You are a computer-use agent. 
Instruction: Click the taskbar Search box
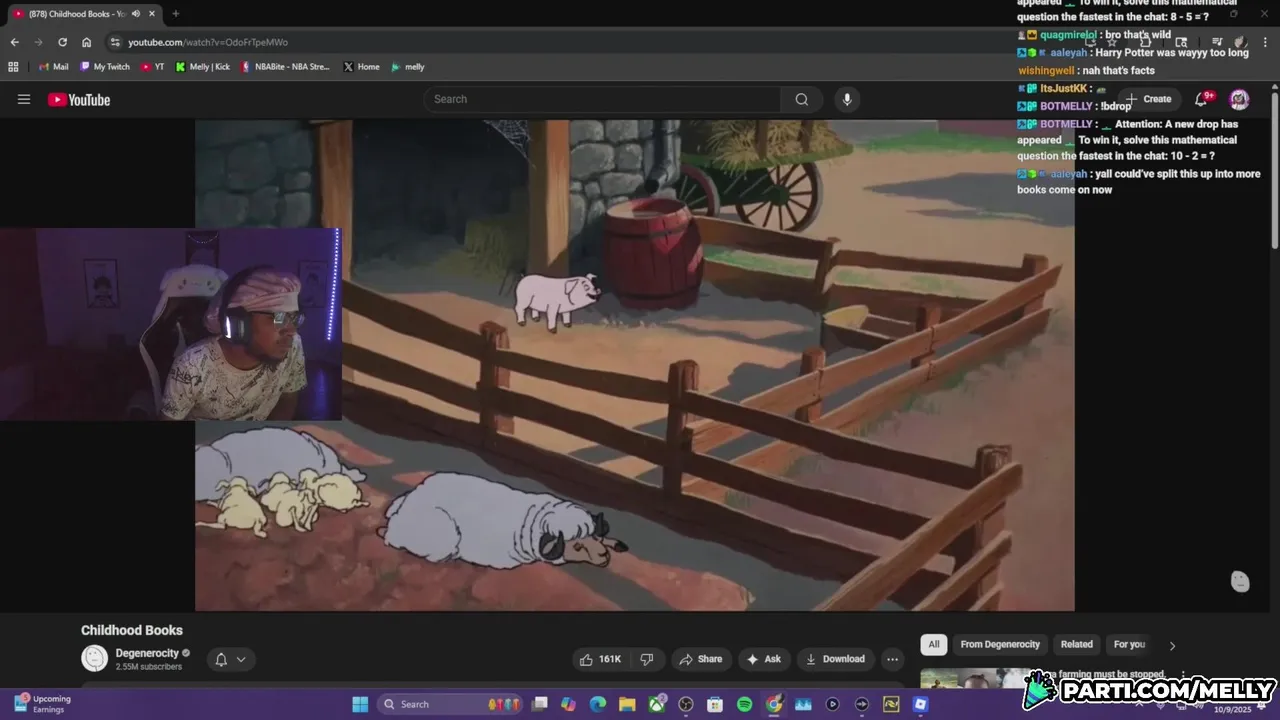coord(450,704)
